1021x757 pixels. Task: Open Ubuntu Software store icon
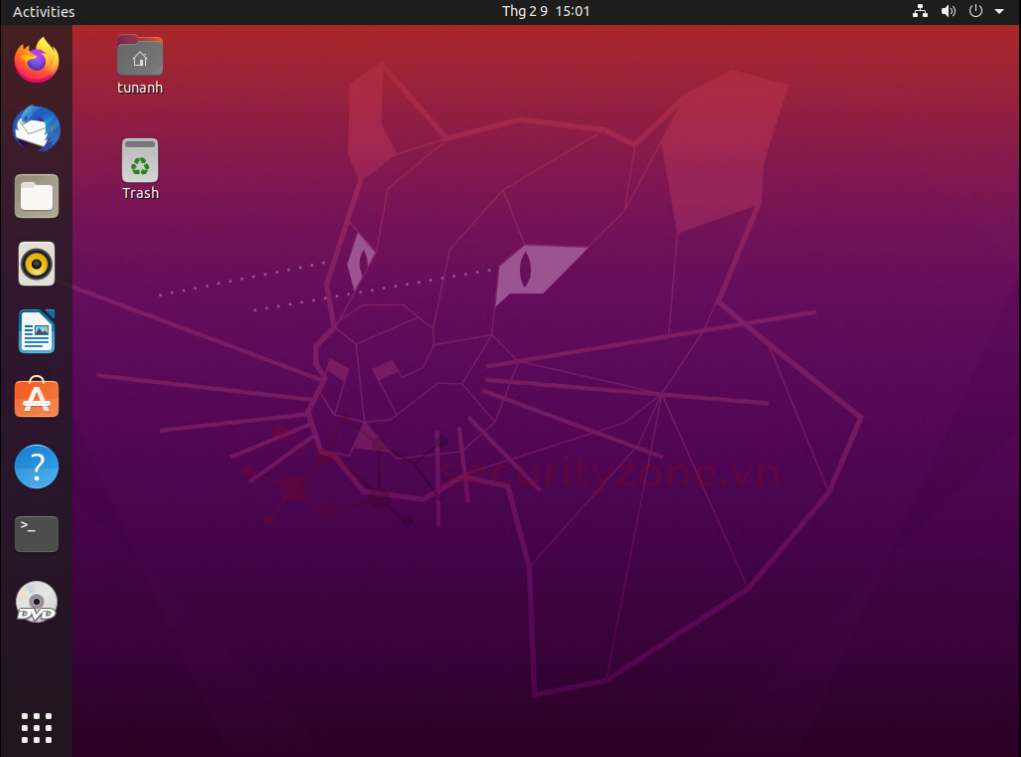click(37, 398)
